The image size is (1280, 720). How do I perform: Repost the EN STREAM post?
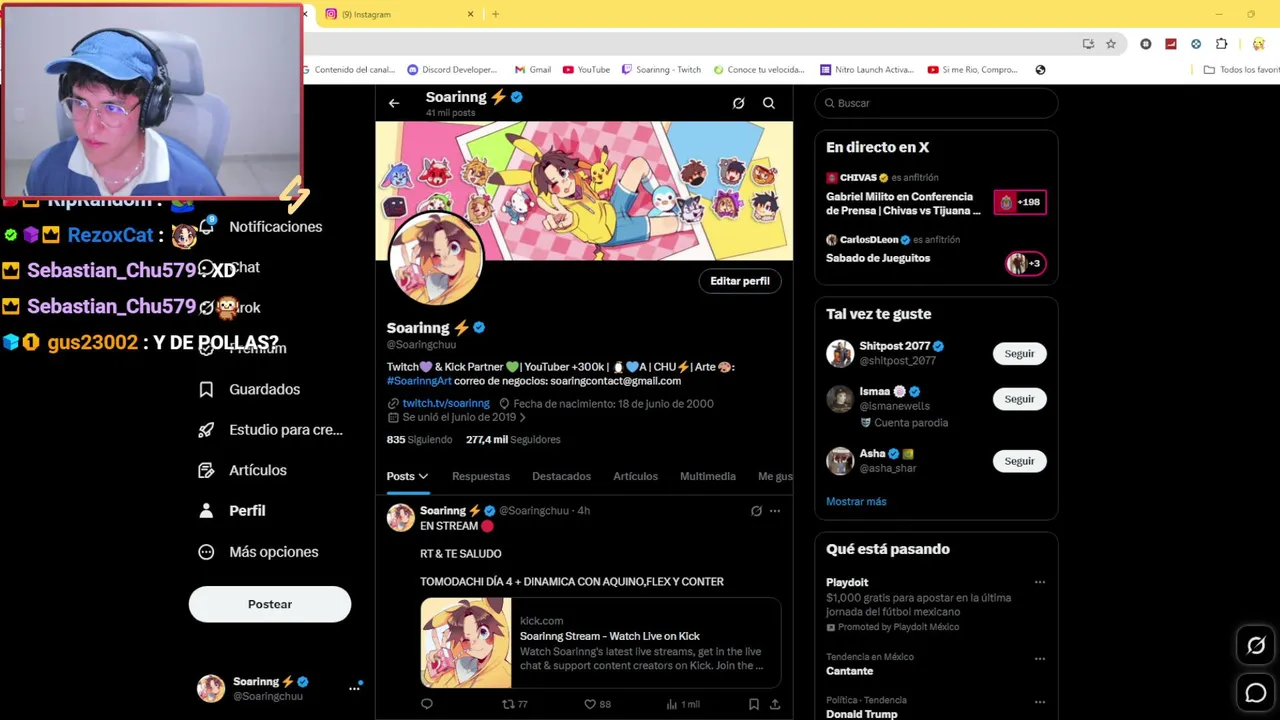(x=508, y=704)
